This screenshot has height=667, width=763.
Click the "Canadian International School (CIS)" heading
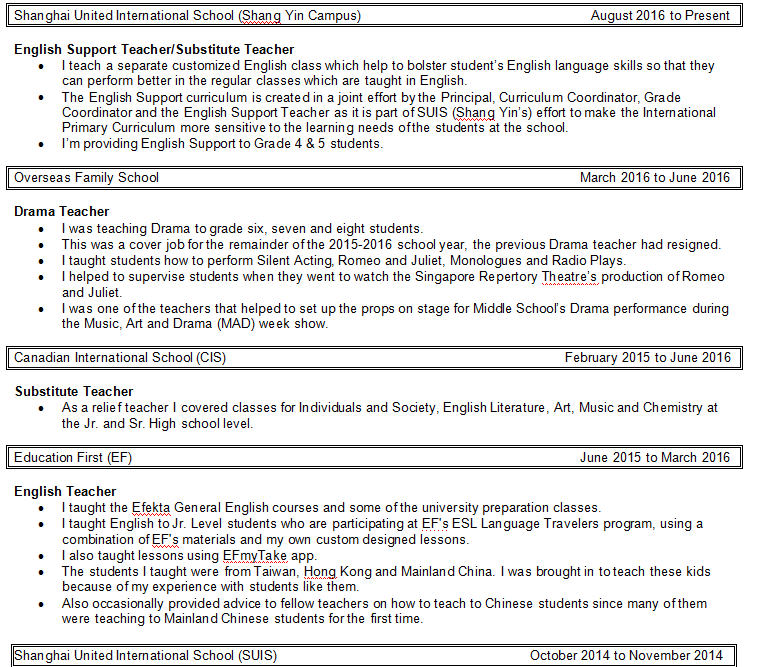coord(120,358)
